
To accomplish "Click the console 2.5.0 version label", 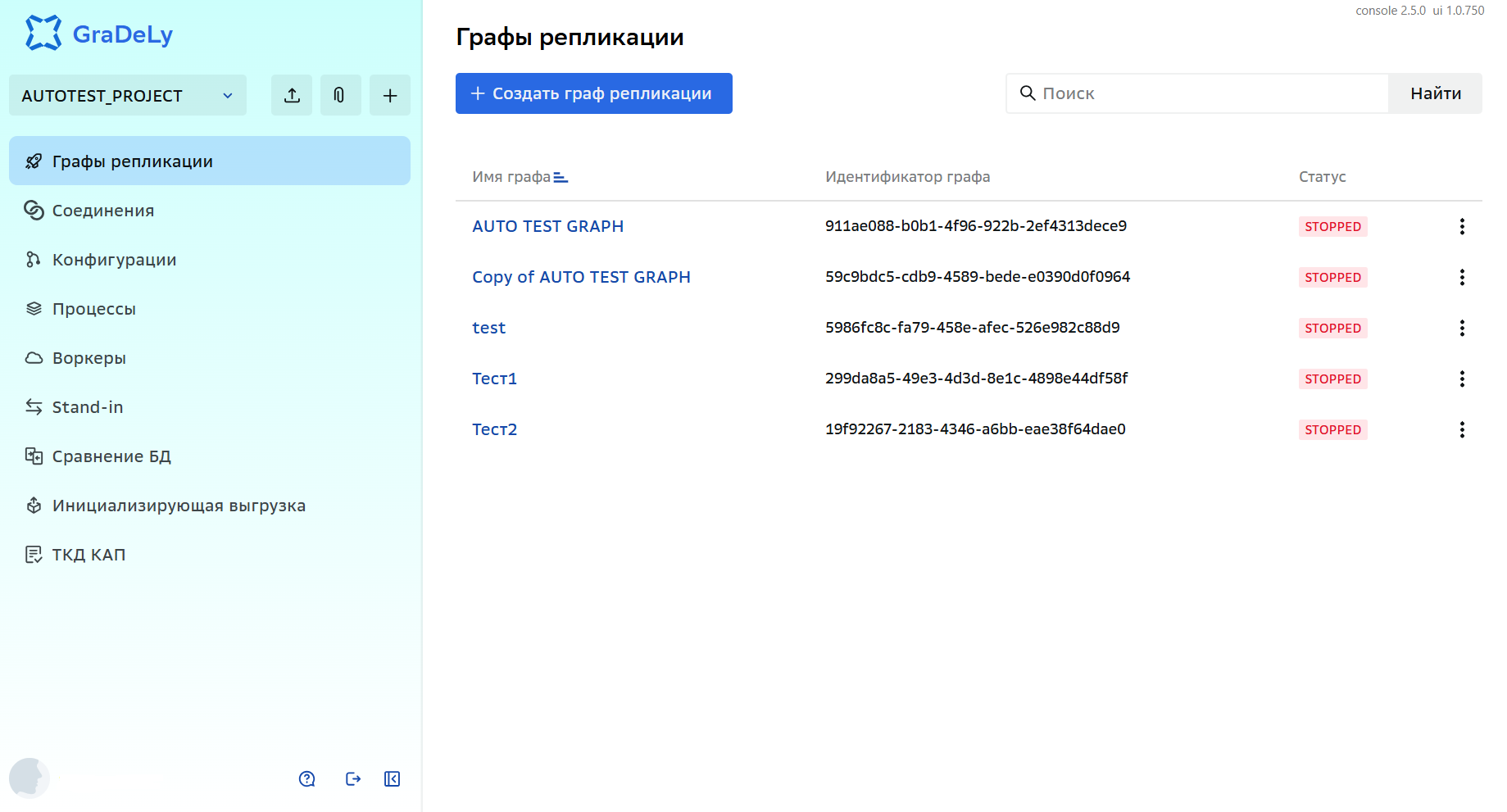I will point(1390,11).
